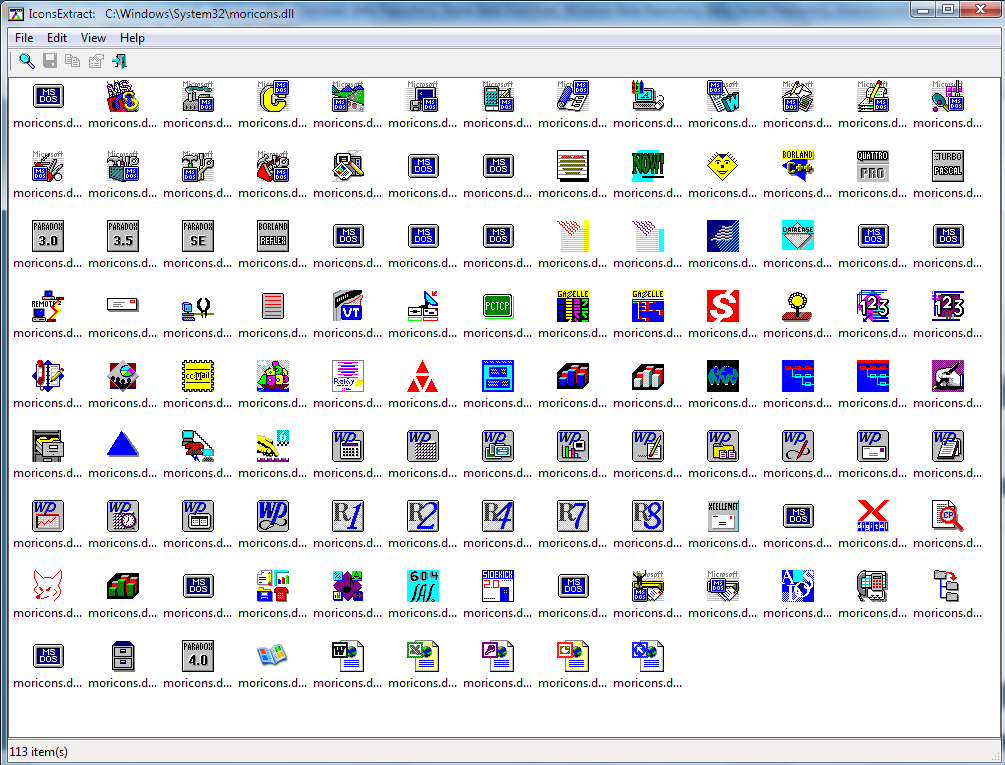Select the Paradox 4.0 icon
Viewport: 1005px width, 765px height.
click(x=197, y=656)
